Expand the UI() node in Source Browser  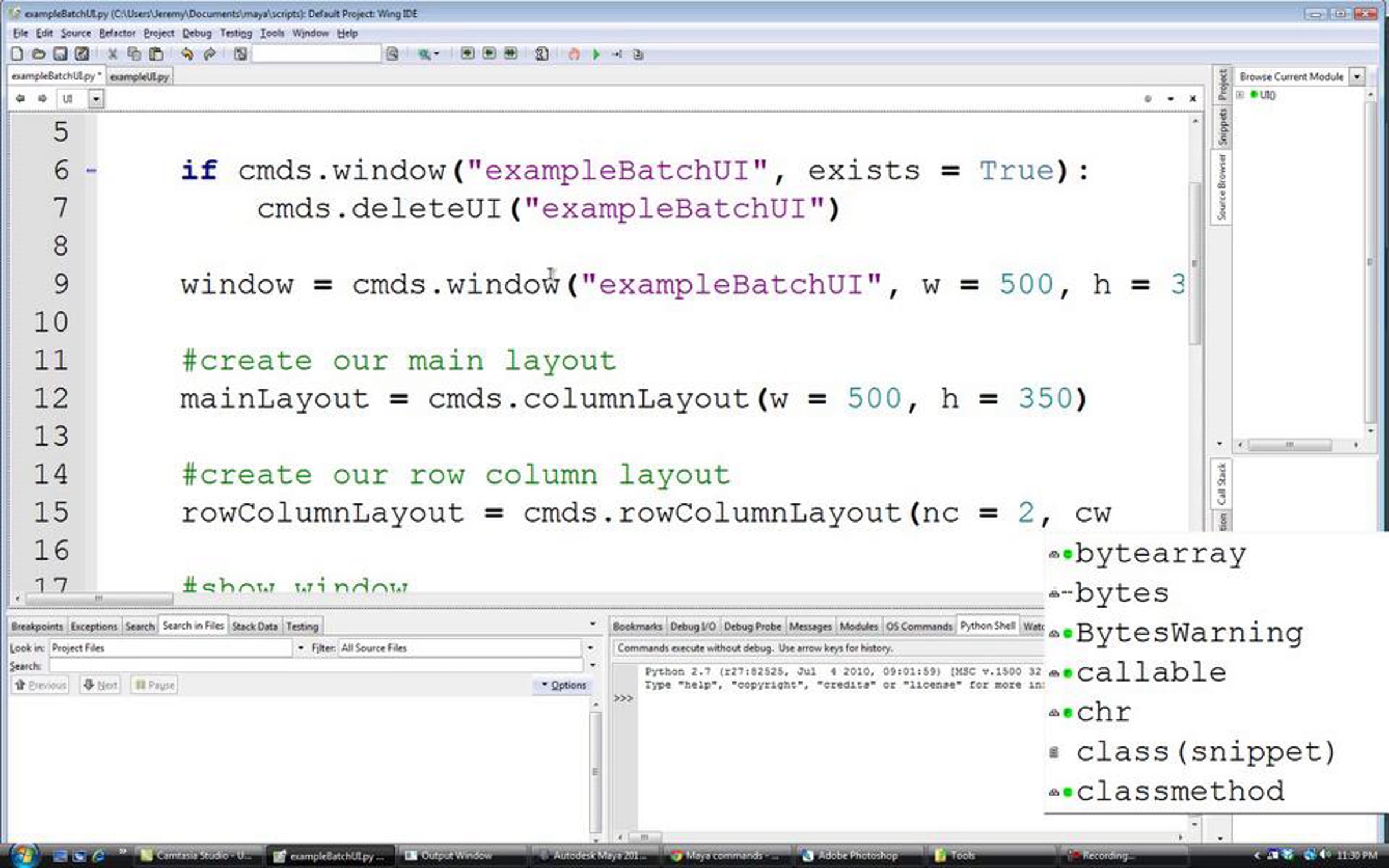1240,94
